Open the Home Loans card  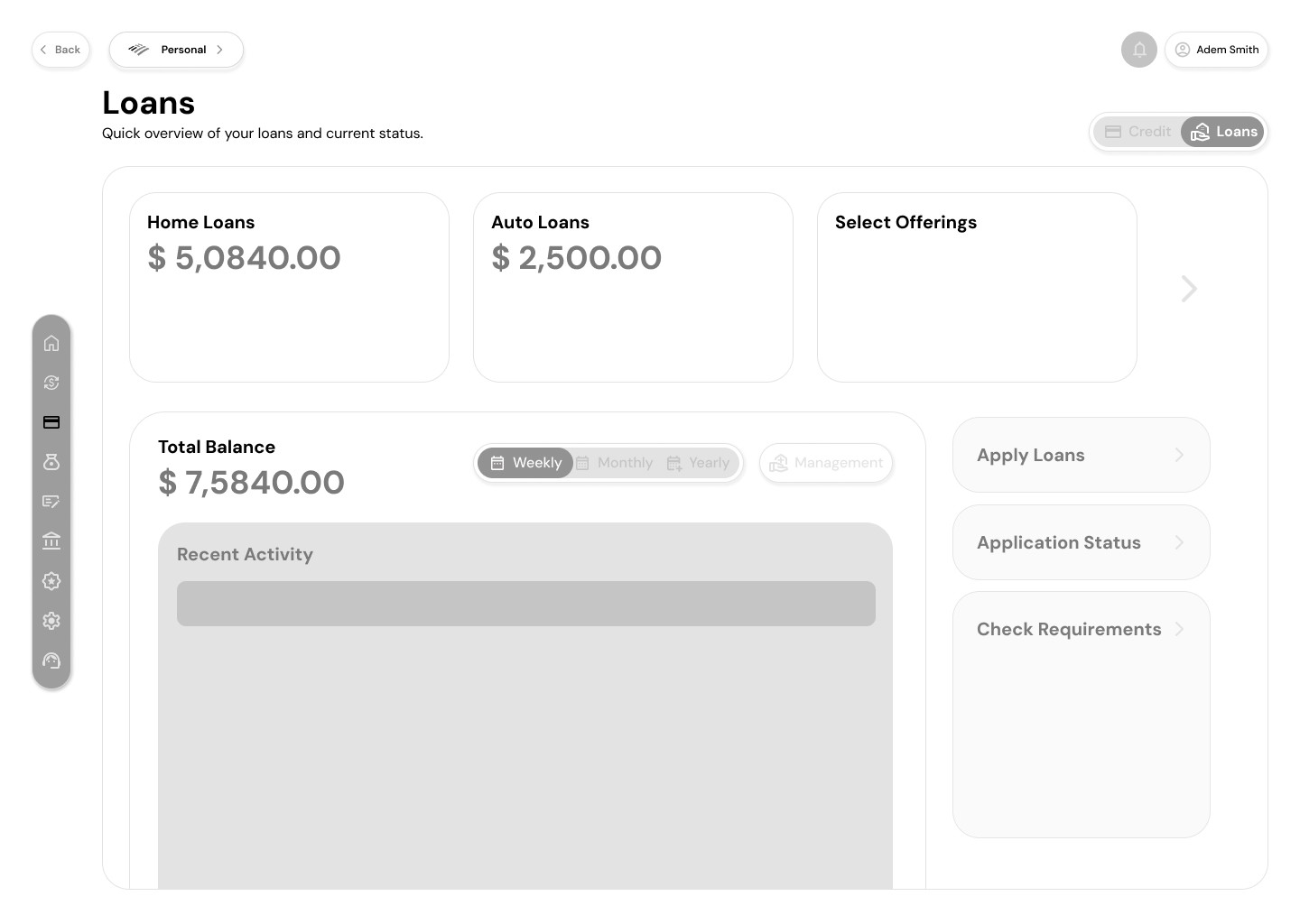[289, 287]
